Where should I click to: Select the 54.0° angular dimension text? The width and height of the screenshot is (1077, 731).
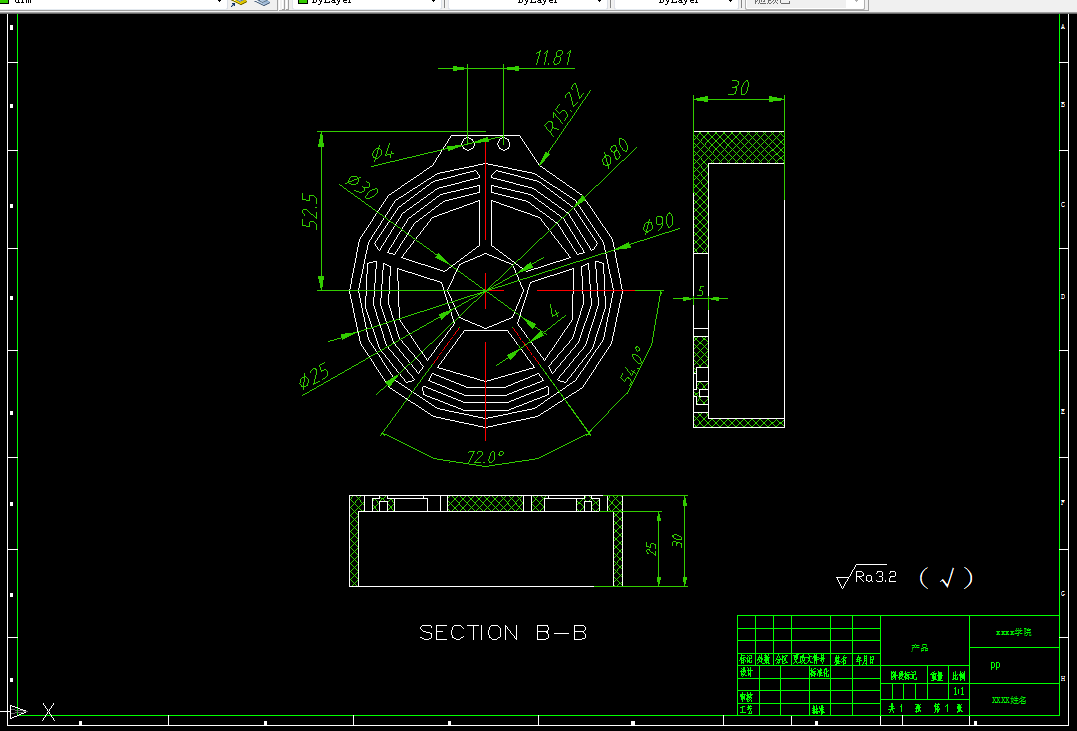(633, 365)
